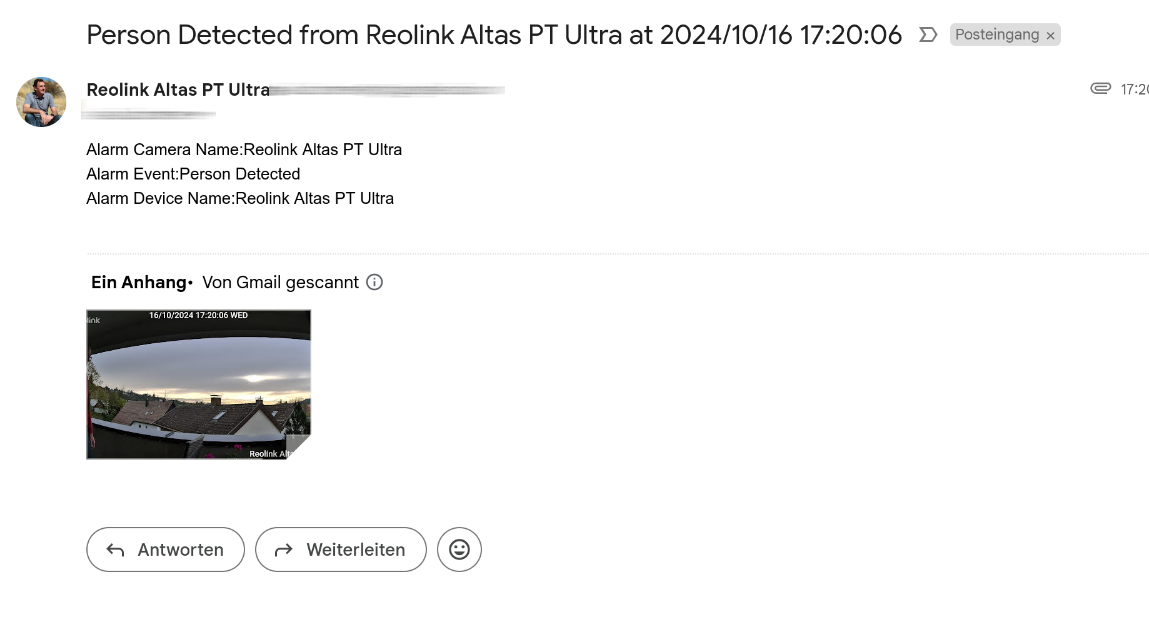Click the "Von Gmail gescannt" text
Screen dimensions: 1149x629
click(280, 282)
